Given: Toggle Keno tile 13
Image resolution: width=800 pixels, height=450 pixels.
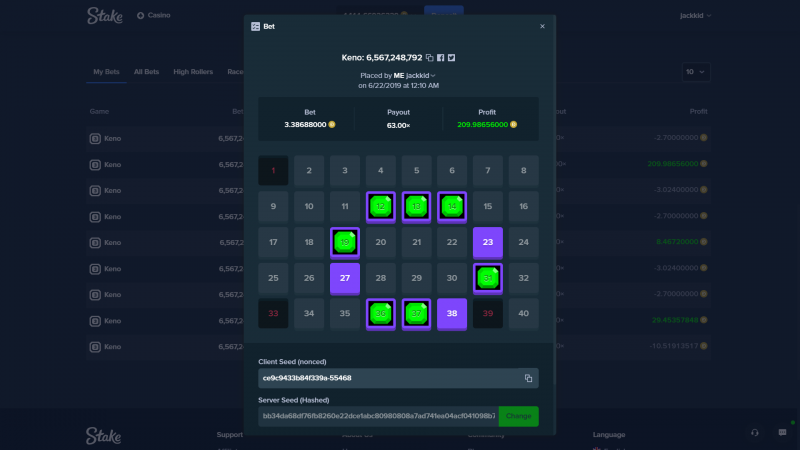Looking at the screenshot, I should coord(416,207).
